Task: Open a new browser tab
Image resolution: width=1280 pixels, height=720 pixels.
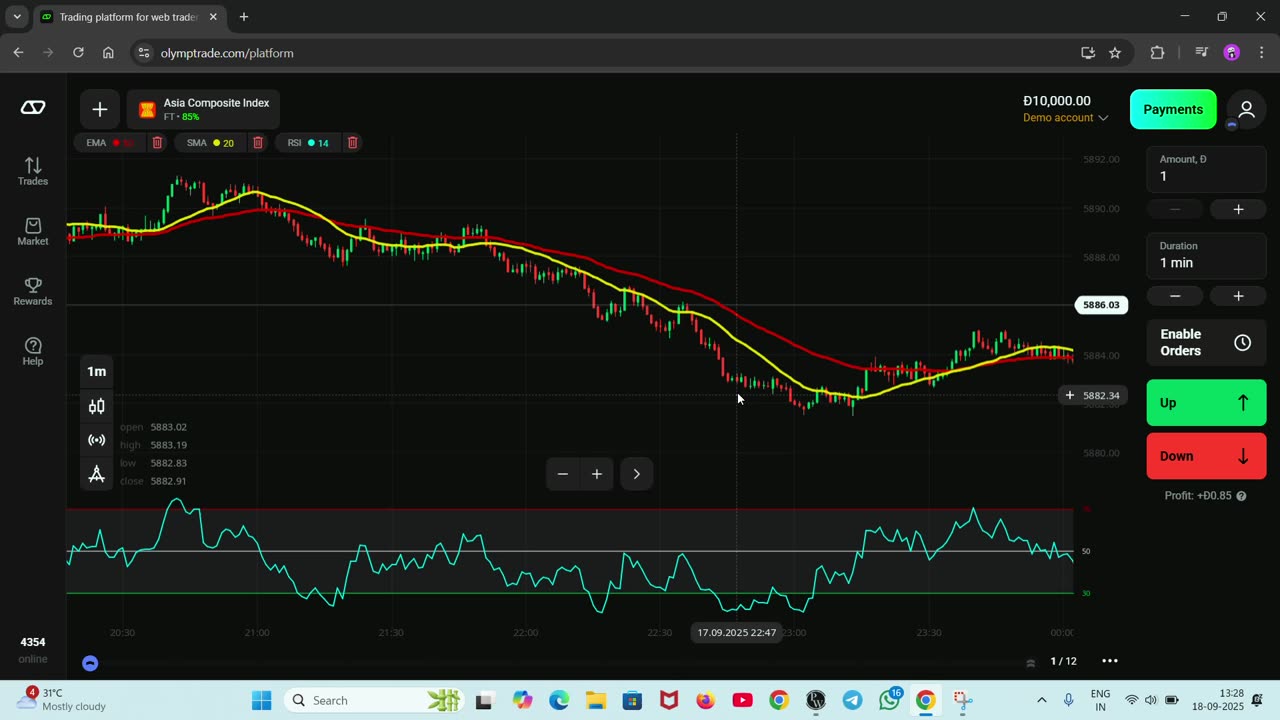Action: click(x=243, y=17)
